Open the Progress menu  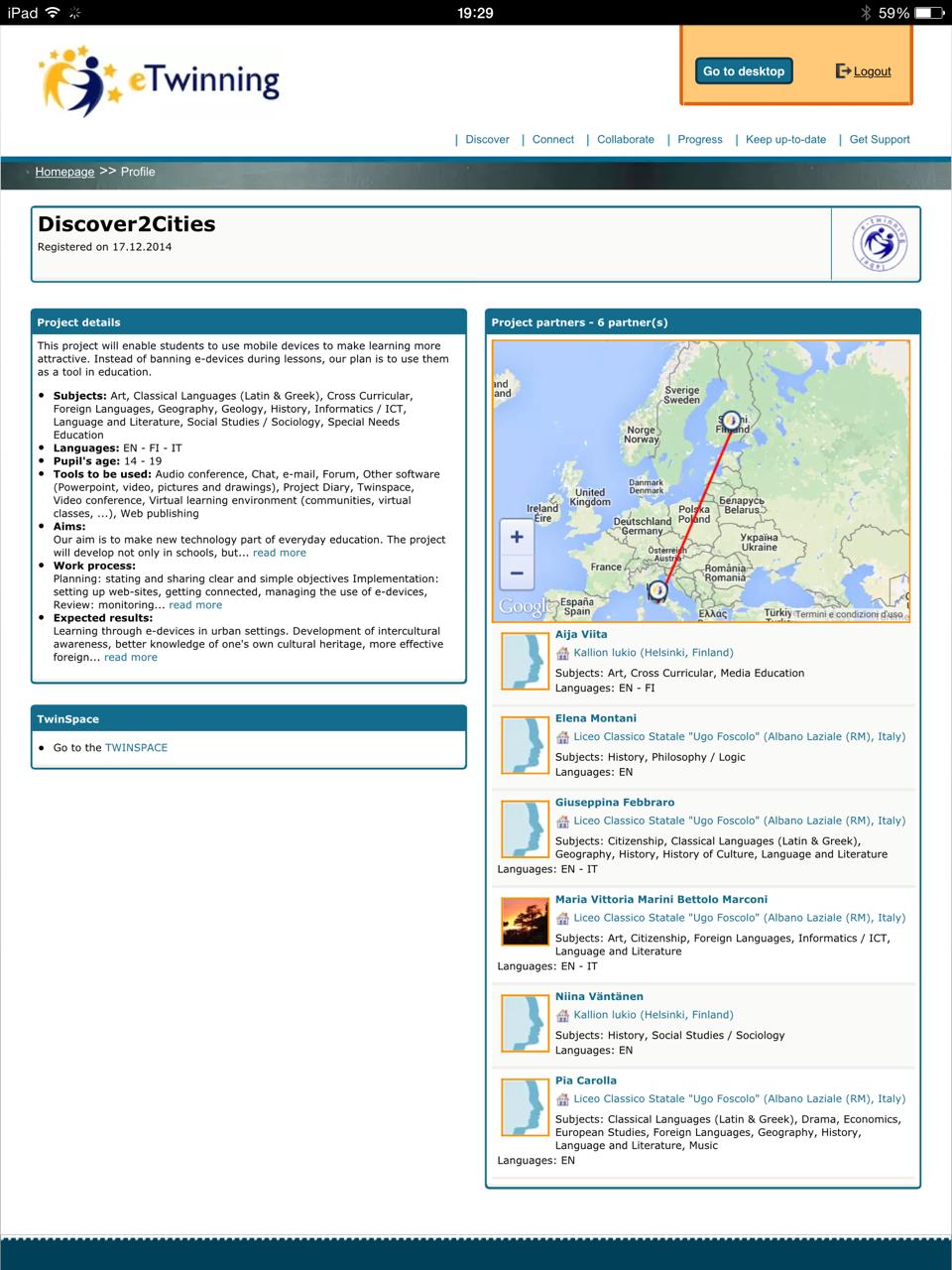pos(700,140)
